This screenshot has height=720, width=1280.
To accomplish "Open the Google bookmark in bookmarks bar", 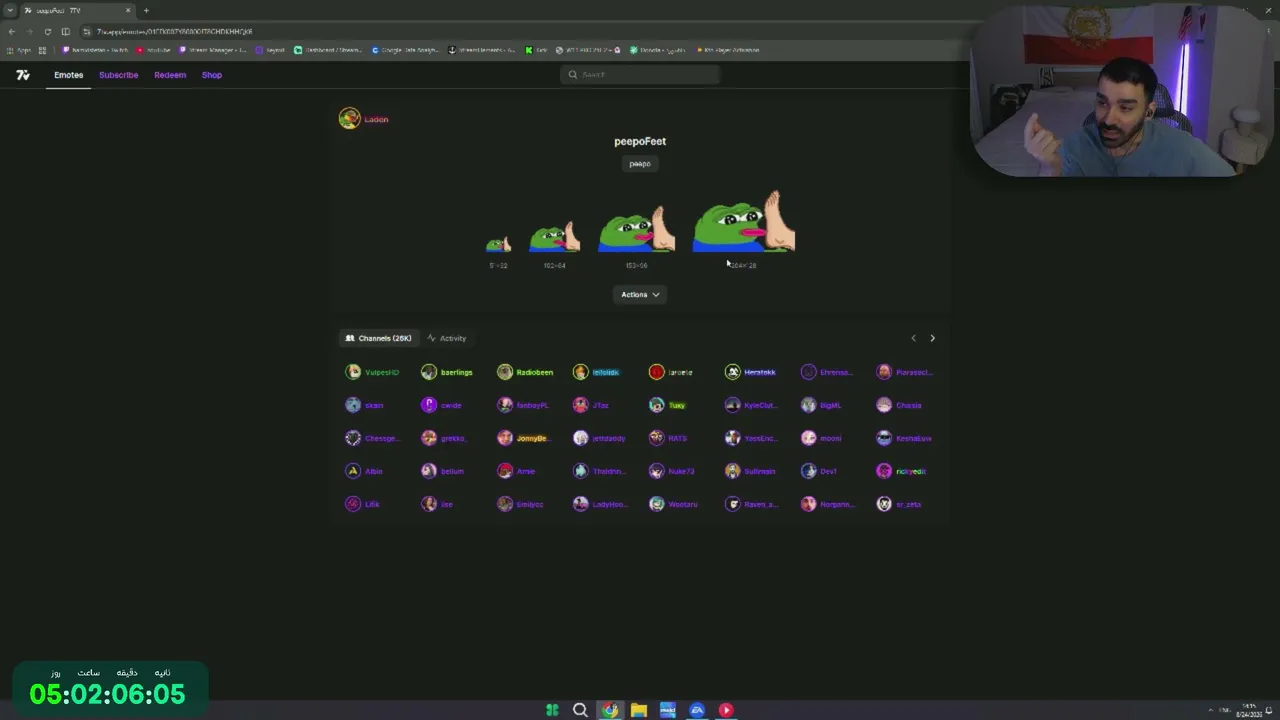I will [x=405, y=50].
